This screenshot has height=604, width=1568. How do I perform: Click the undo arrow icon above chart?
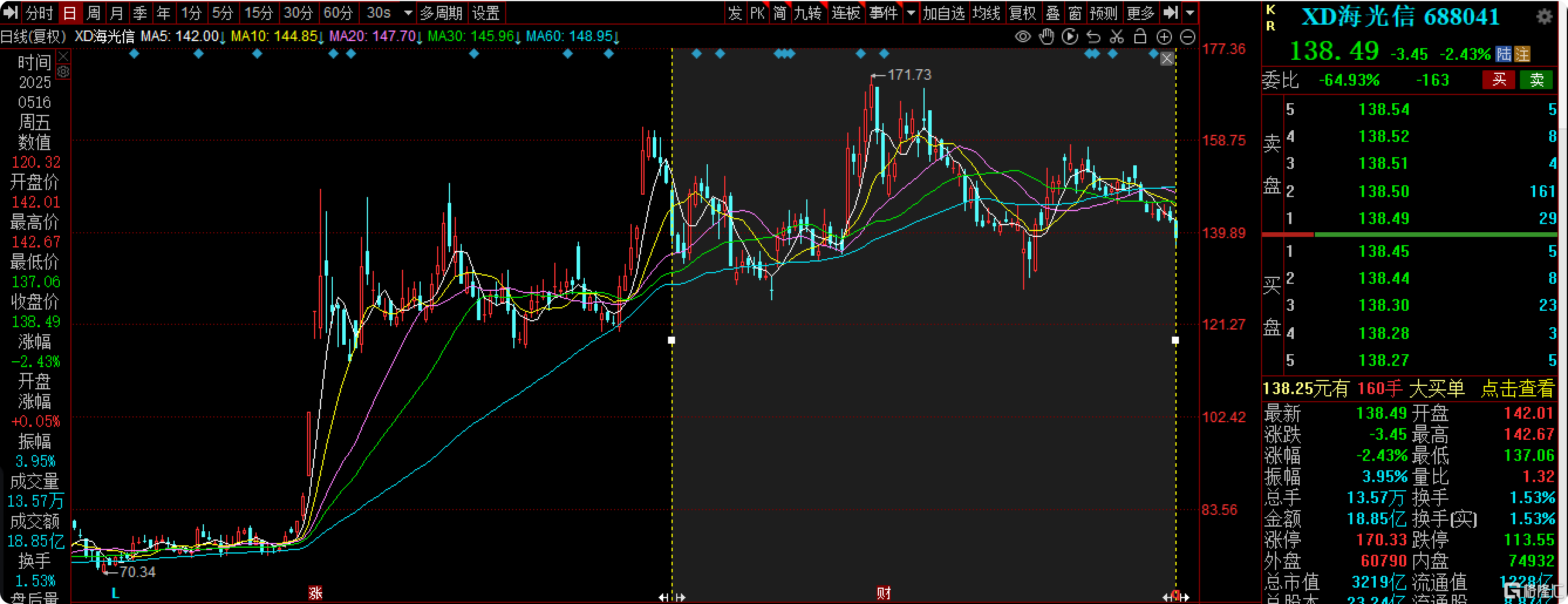point(1093,37)
